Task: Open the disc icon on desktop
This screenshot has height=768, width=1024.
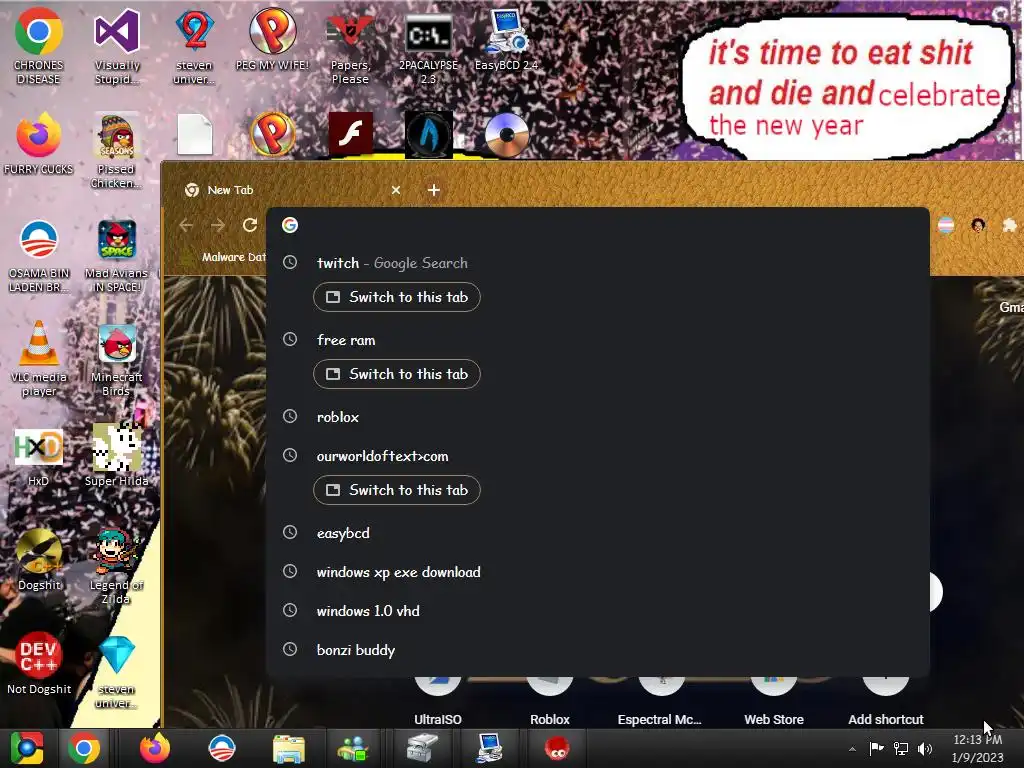Action: [x=506, y=135]
